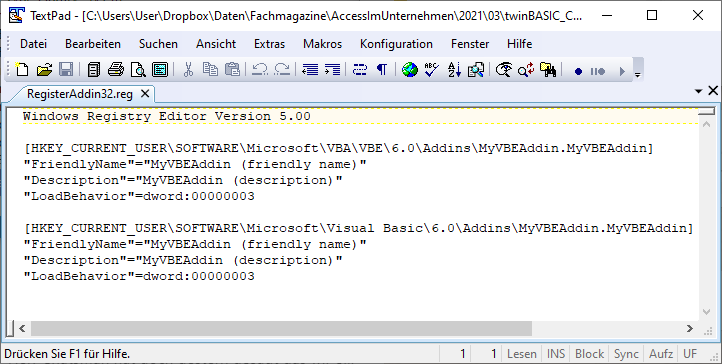722x364 pixels.
Task: Click the globe web browser icon
Action: point(409,70)
